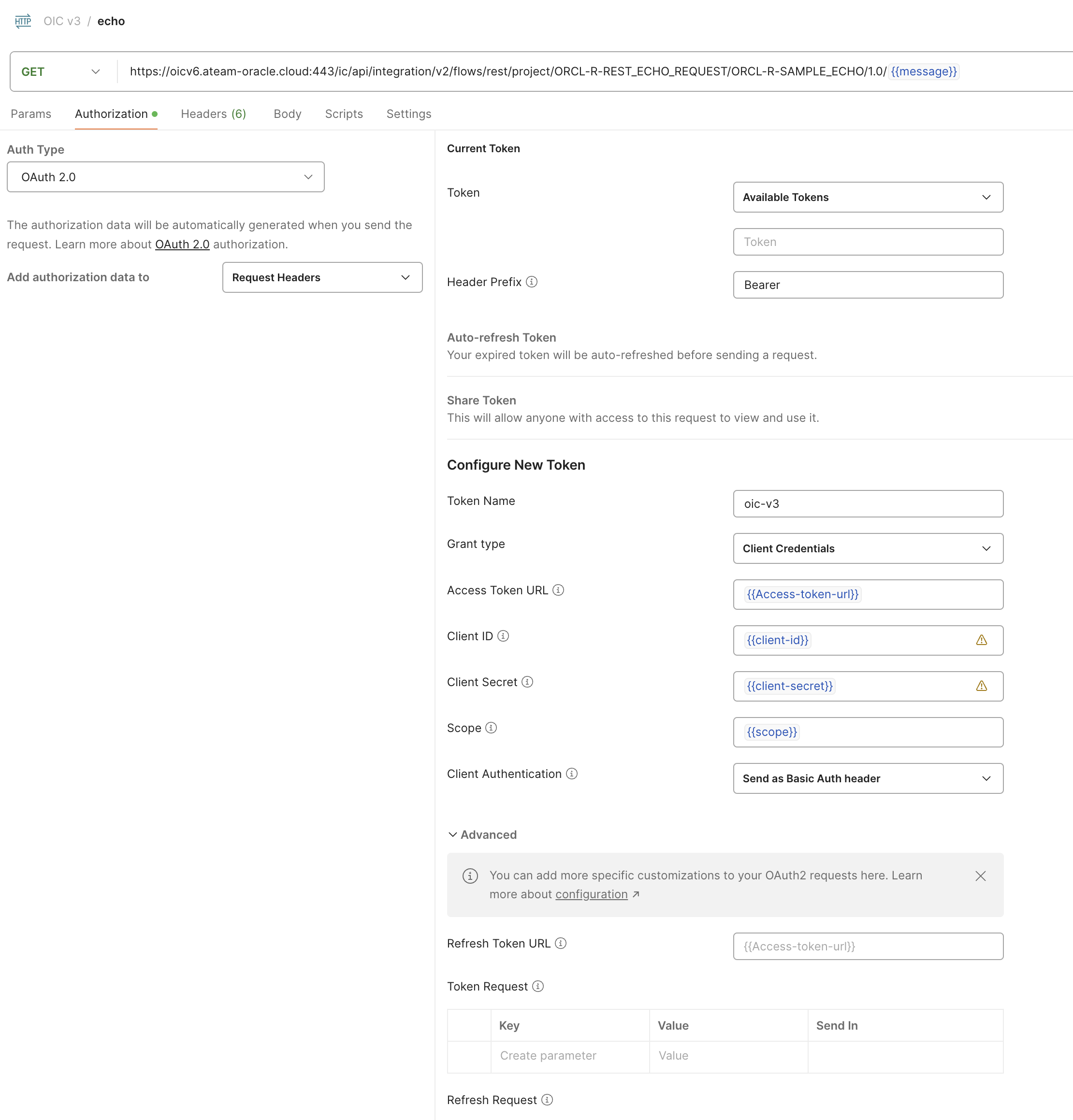Viewport: 1073px width, 1120px height.
Task: Open the GET method dropdown
Action: 60,72
